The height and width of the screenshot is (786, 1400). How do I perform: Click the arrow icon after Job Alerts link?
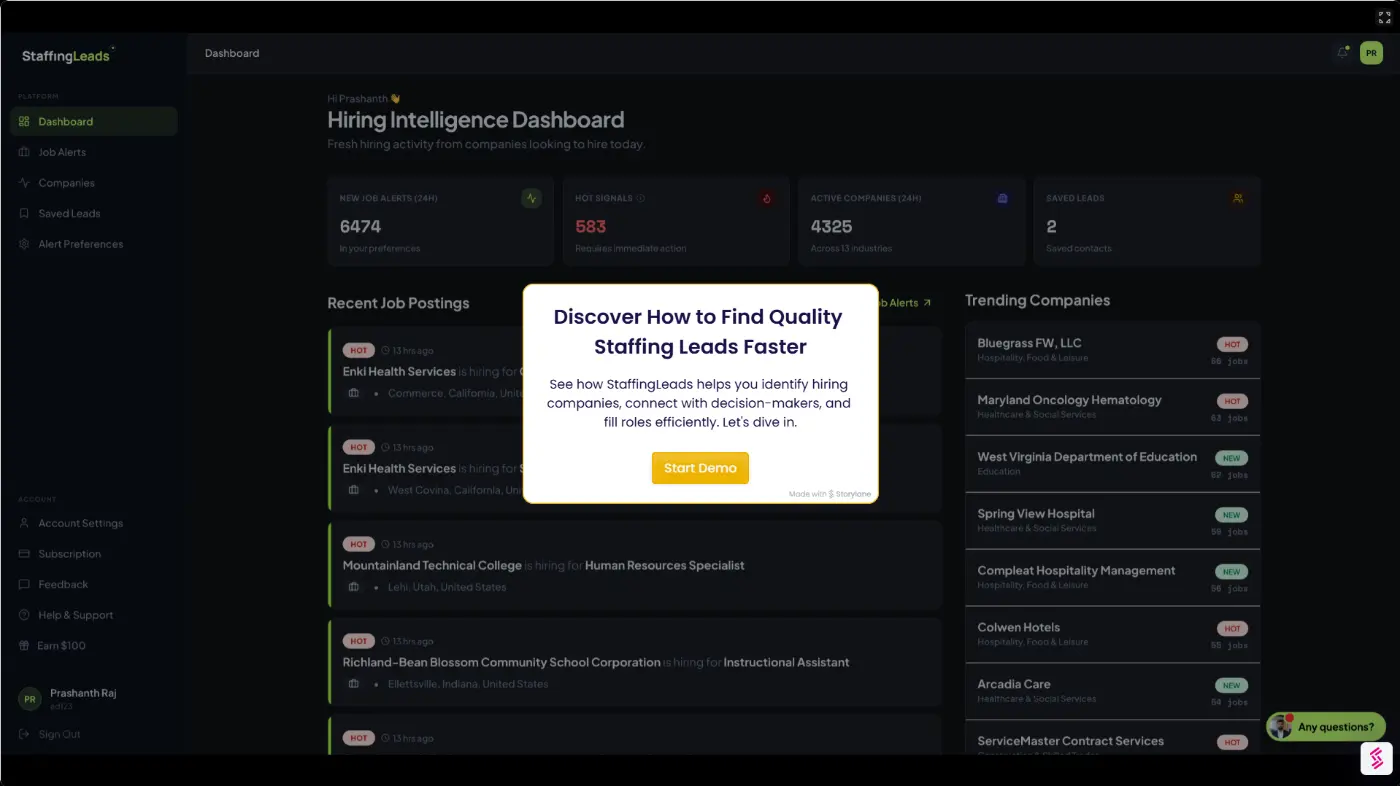point(927,303)
